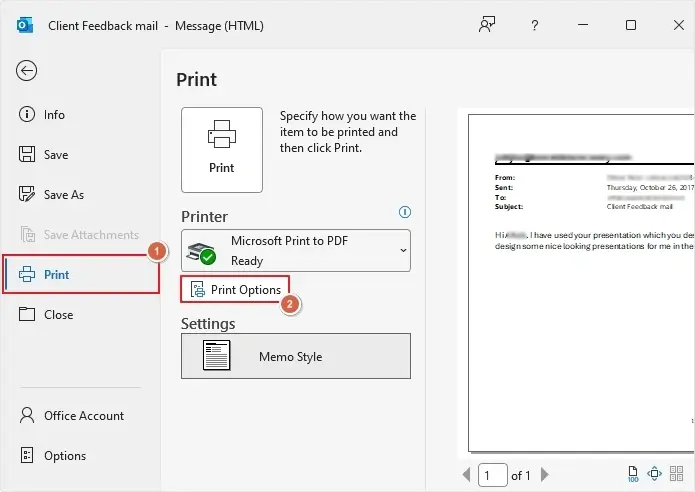Open Options in the sidebar
This screenshot has height=492, width=695.
pos(53,456)
